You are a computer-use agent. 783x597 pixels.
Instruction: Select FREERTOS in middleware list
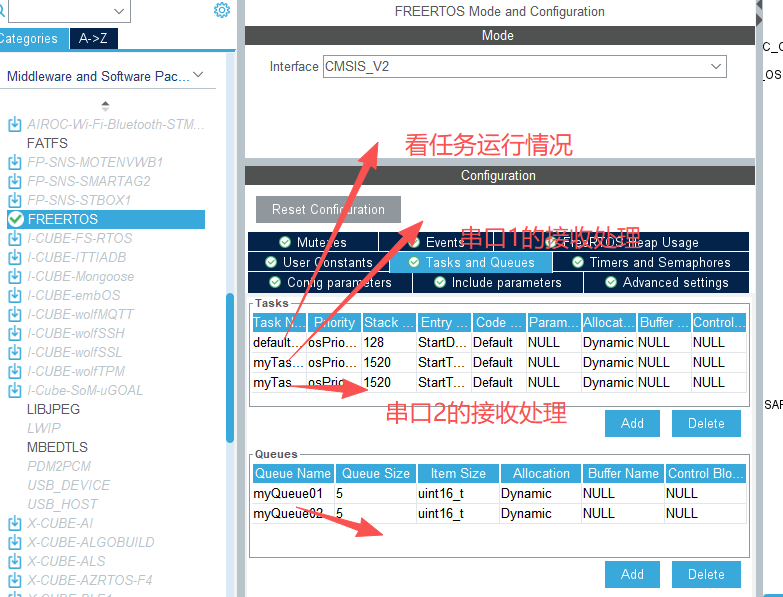click(x=106, y=219)
